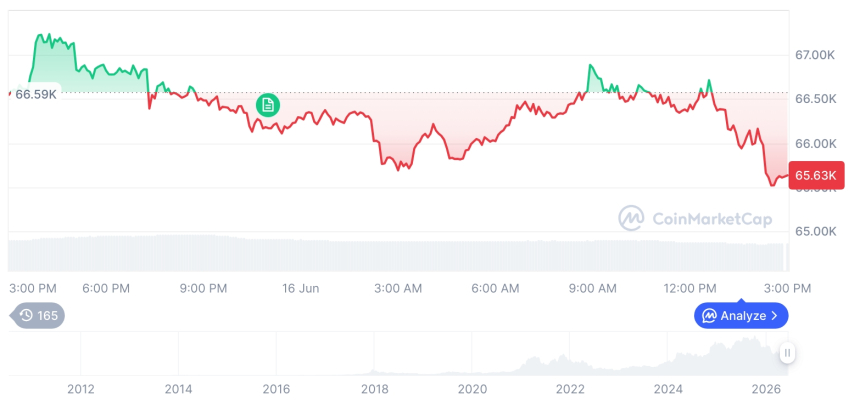This screenshot has width=860, height=401.
Task: Jump to 2022 in the timeline navigator
Action: click(570, 389)
